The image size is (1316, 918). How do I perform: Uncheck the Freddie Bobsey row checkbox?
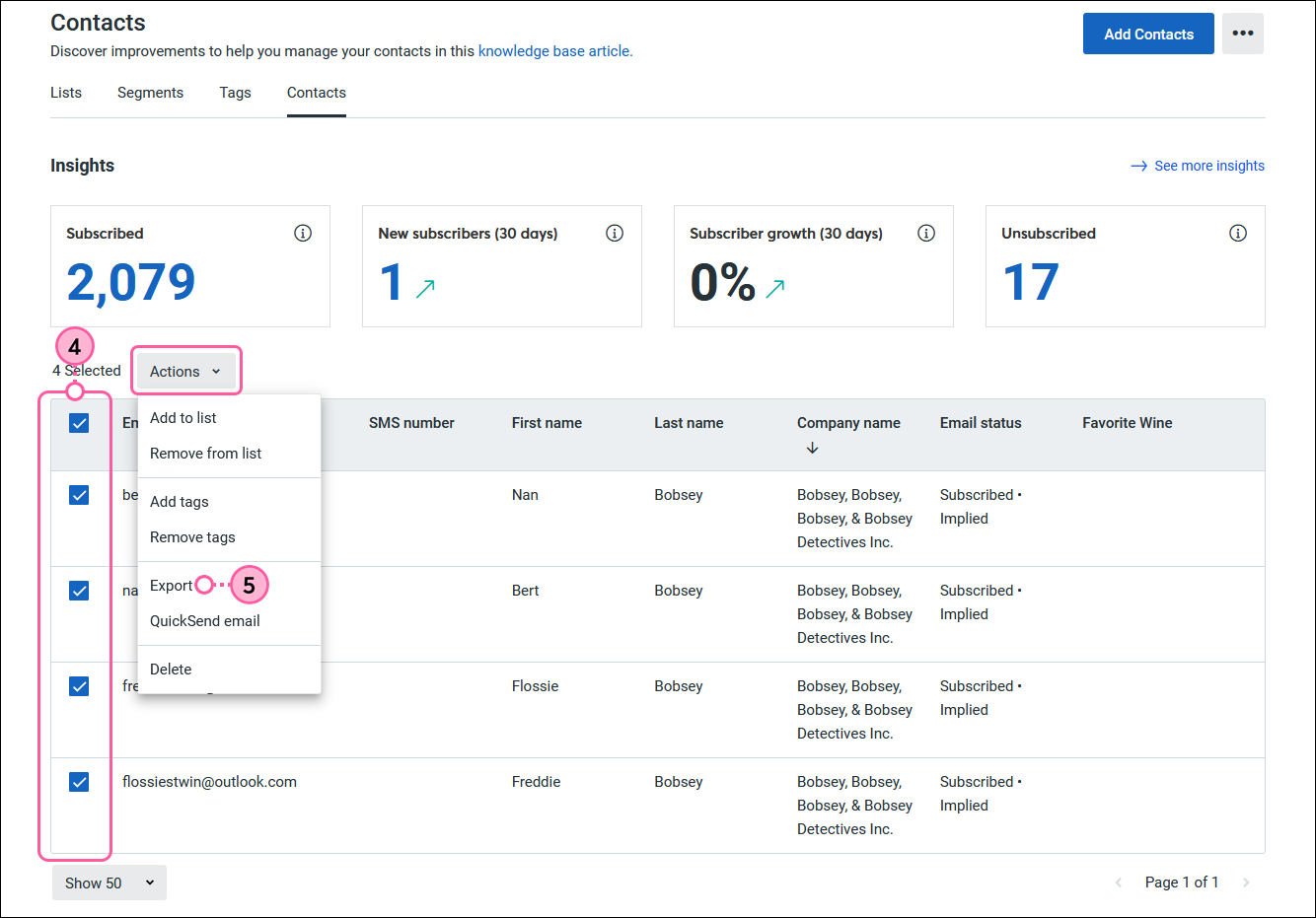pyautogui.click(x=79, y=782)
